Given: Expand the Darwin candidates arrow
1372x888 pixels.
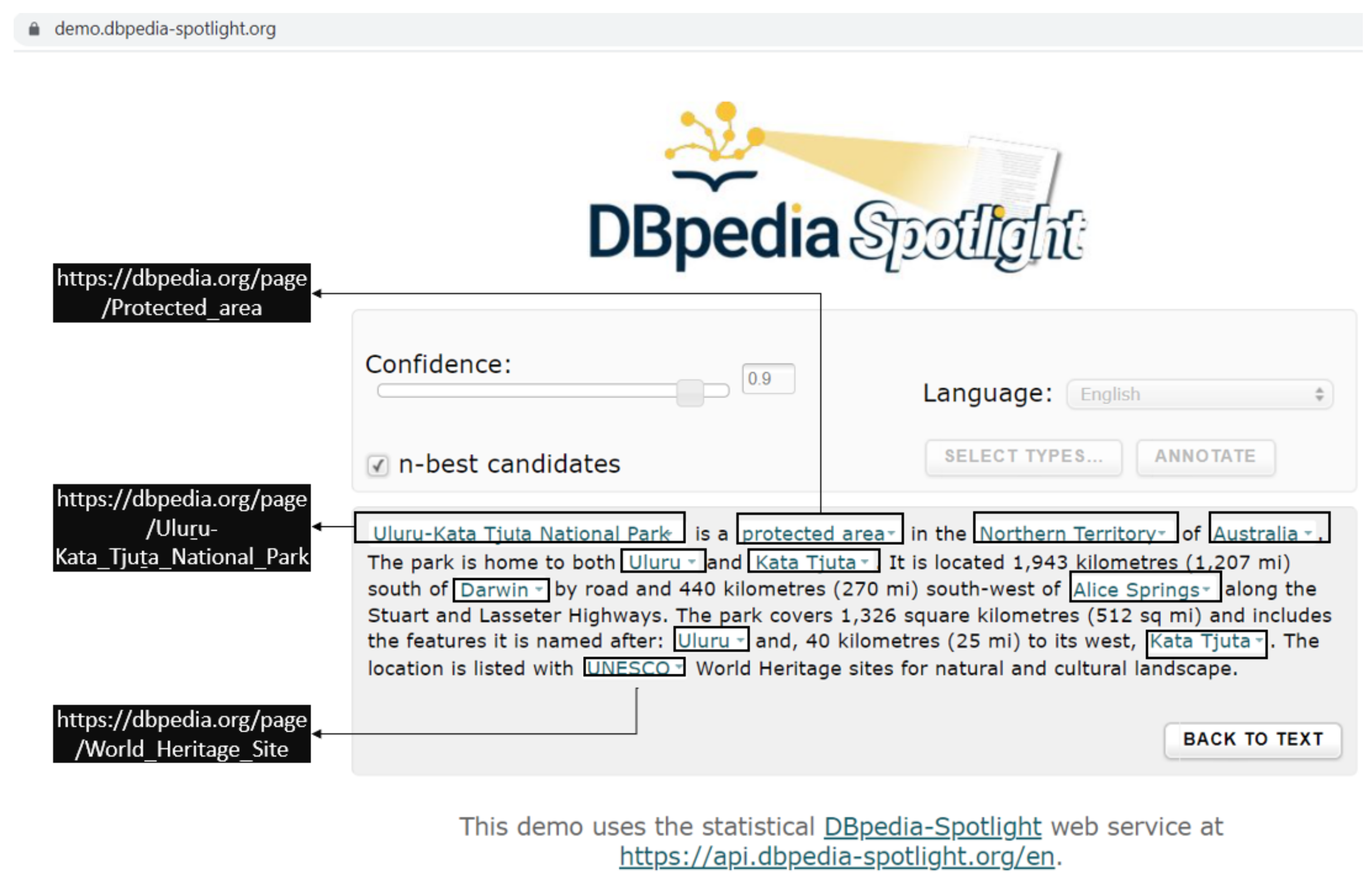Looking at the screenshot, I should point(538,589).
